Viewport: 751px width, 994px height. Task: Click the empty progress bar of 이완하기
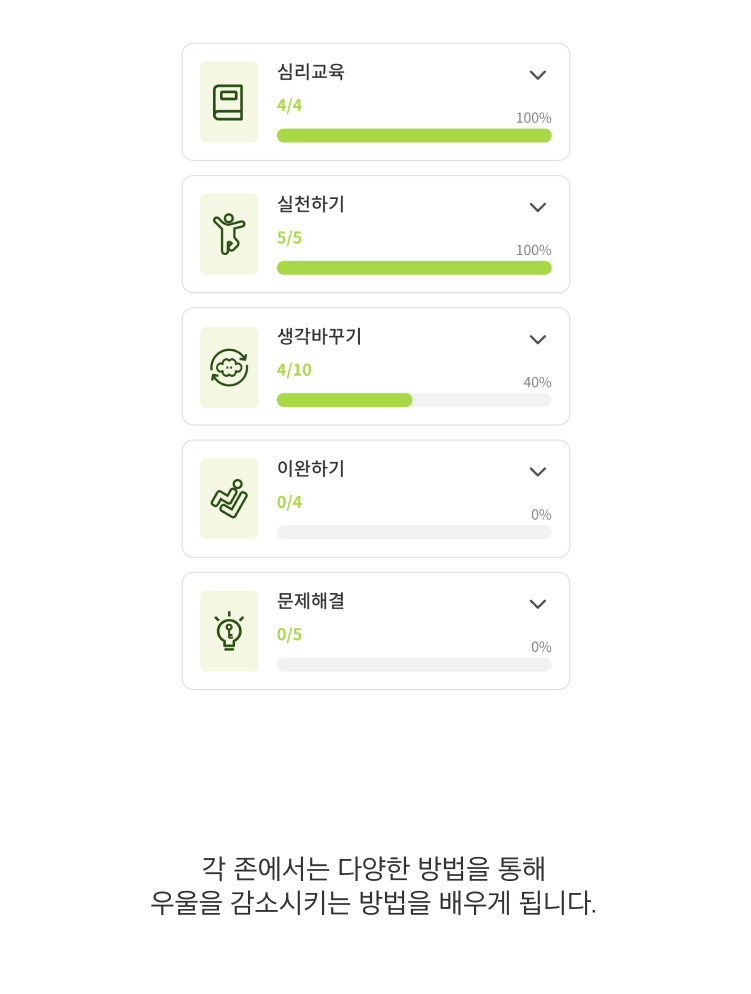click(414, 532)
